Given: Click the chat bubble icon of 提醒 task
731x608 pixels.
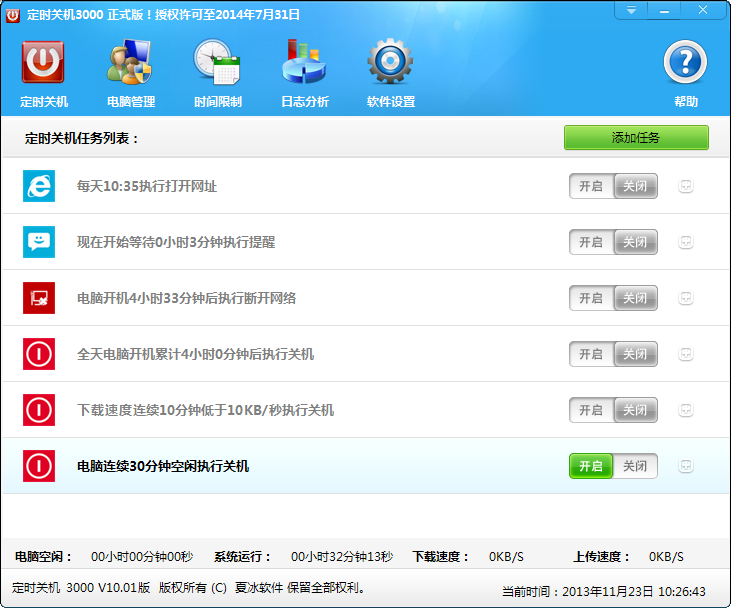Looking at the screenshot, I should coord(39,242).
